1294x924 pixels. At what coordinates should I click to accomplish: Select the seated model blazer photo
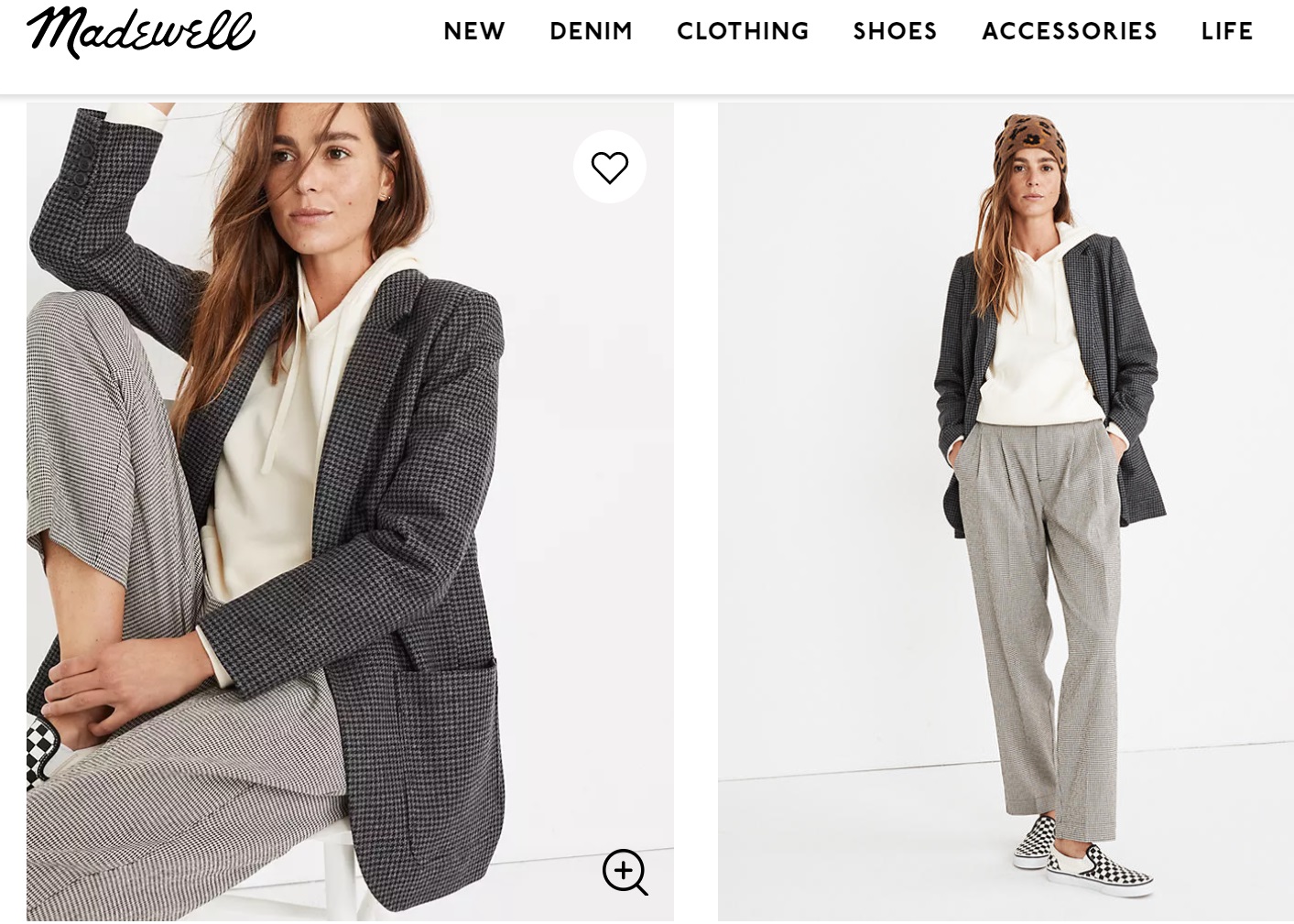(x=350, y=511)
